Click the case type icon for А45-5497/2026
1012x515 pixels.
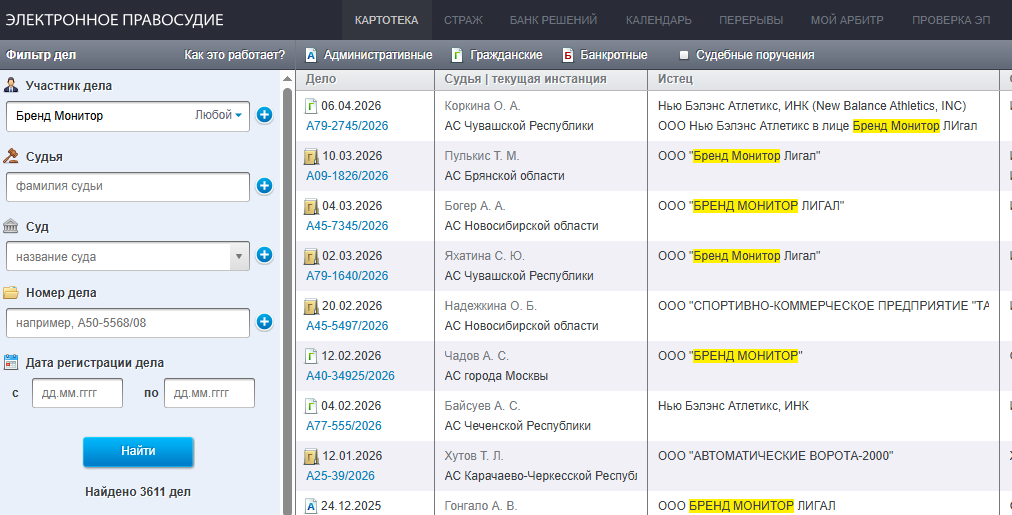(311, 306)
